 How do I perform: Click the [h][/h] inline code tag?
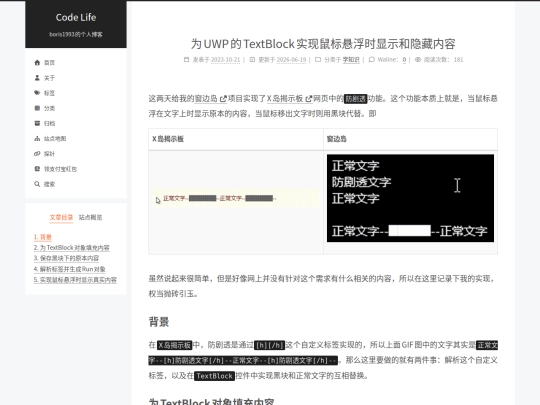click(269, 345)
